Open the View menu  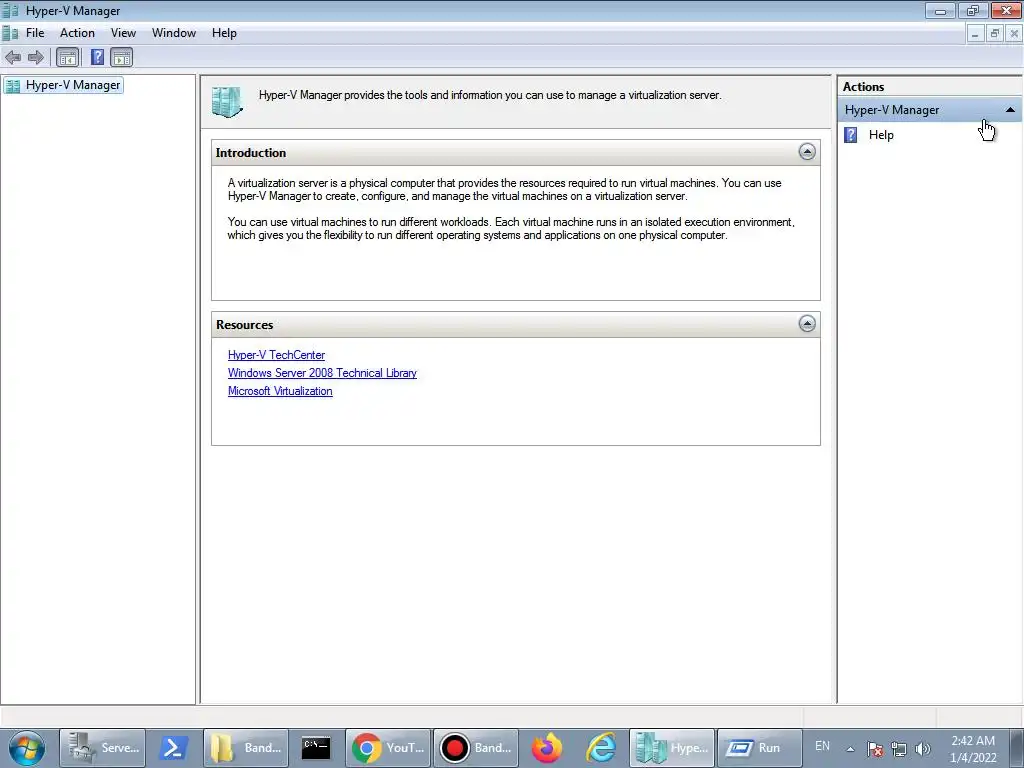pos(123,33)
